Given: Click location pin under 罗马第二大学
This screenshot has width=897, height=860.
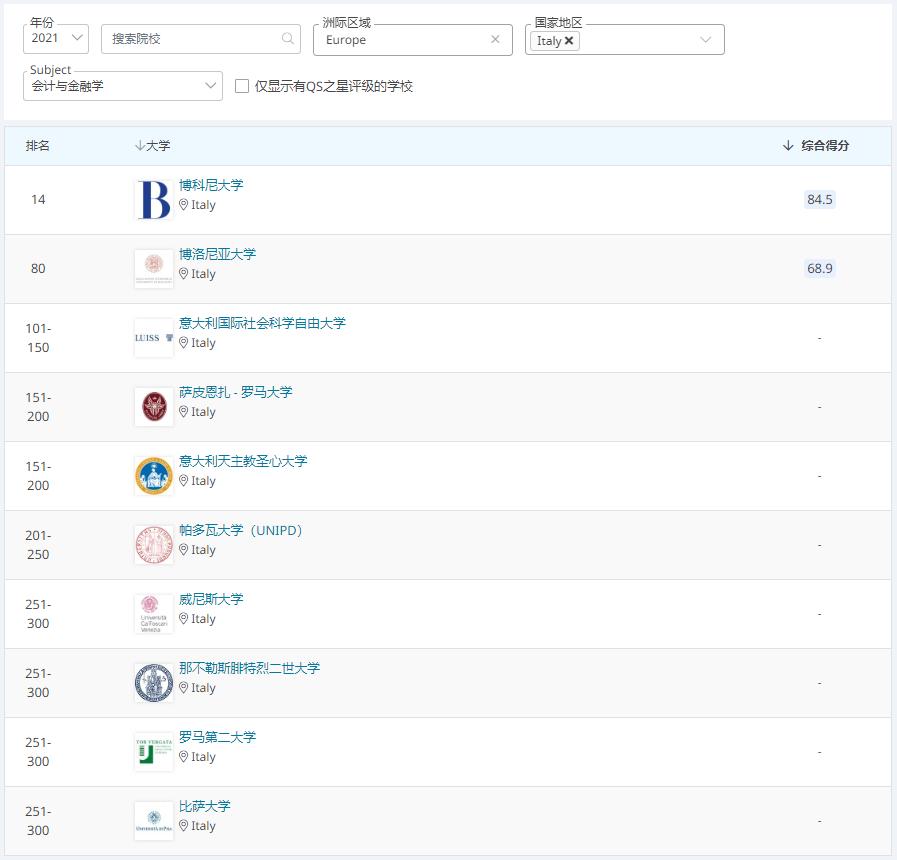Looking at the screenshot, I should 184,757.
